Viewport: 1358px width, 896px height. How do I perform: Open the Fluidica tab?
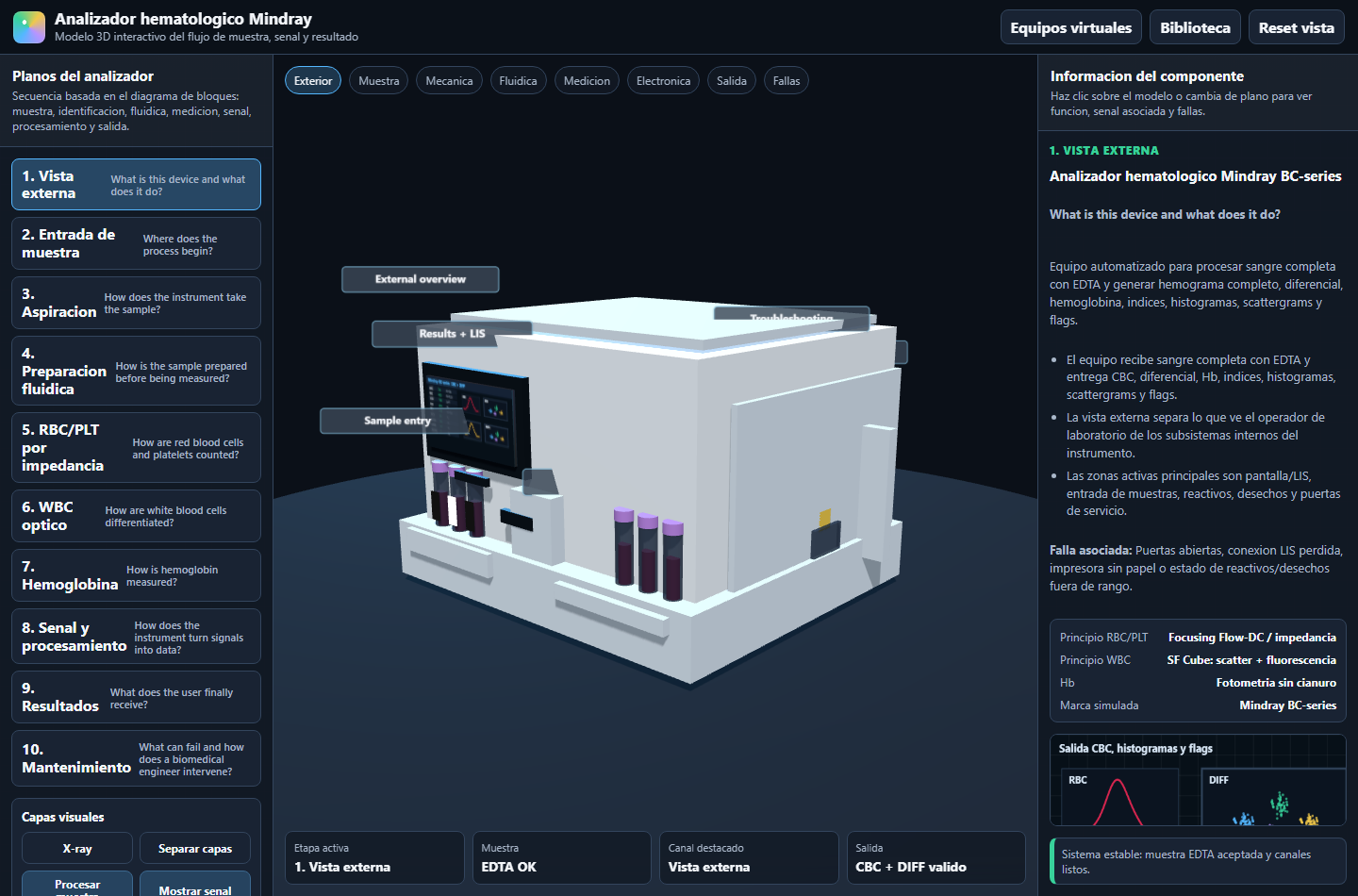pyautogui.click(x=518, y=81)
